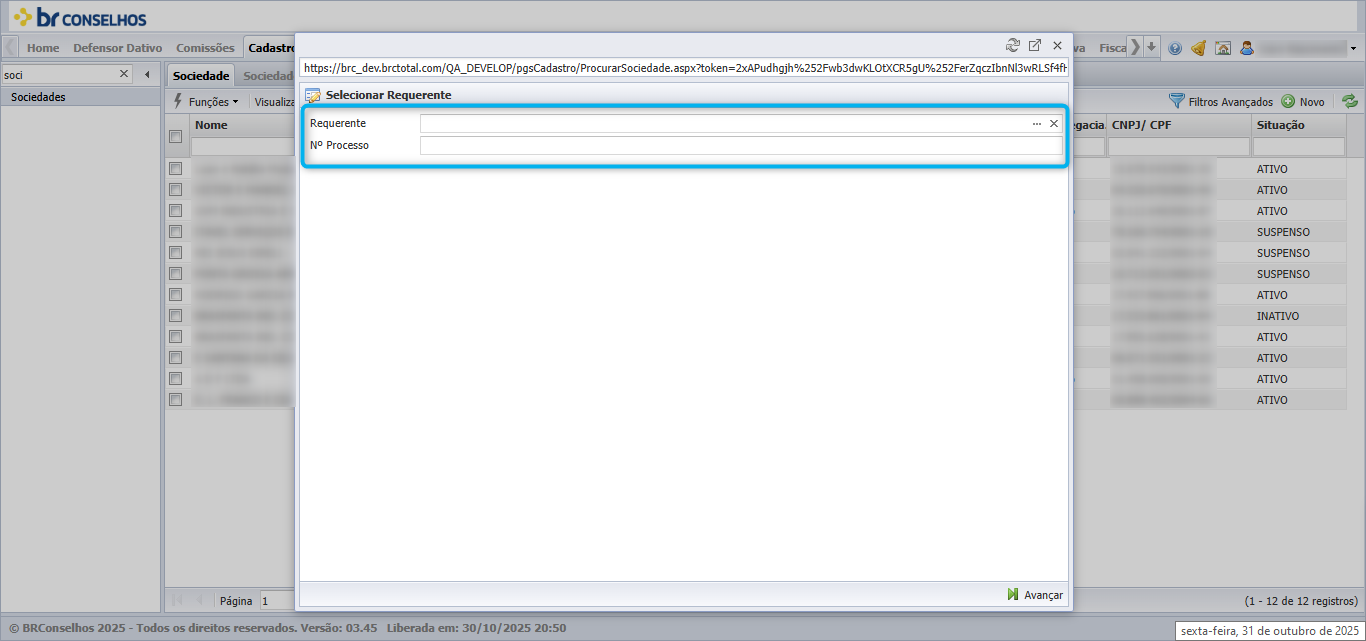Clear the 'soci' menu search box
The height and width of the screenshot is (641, 1366).
click(124, 74)
